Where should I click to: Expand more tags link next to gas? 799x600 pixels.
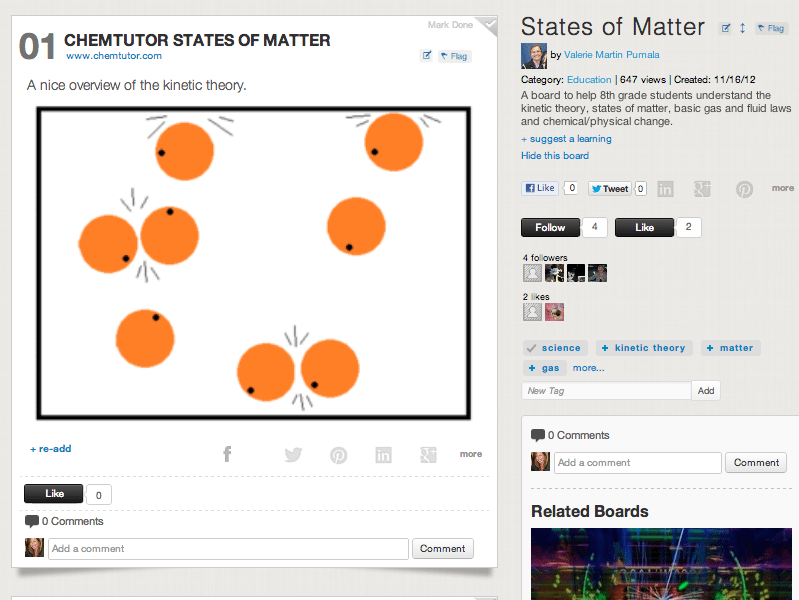[589, 368]
